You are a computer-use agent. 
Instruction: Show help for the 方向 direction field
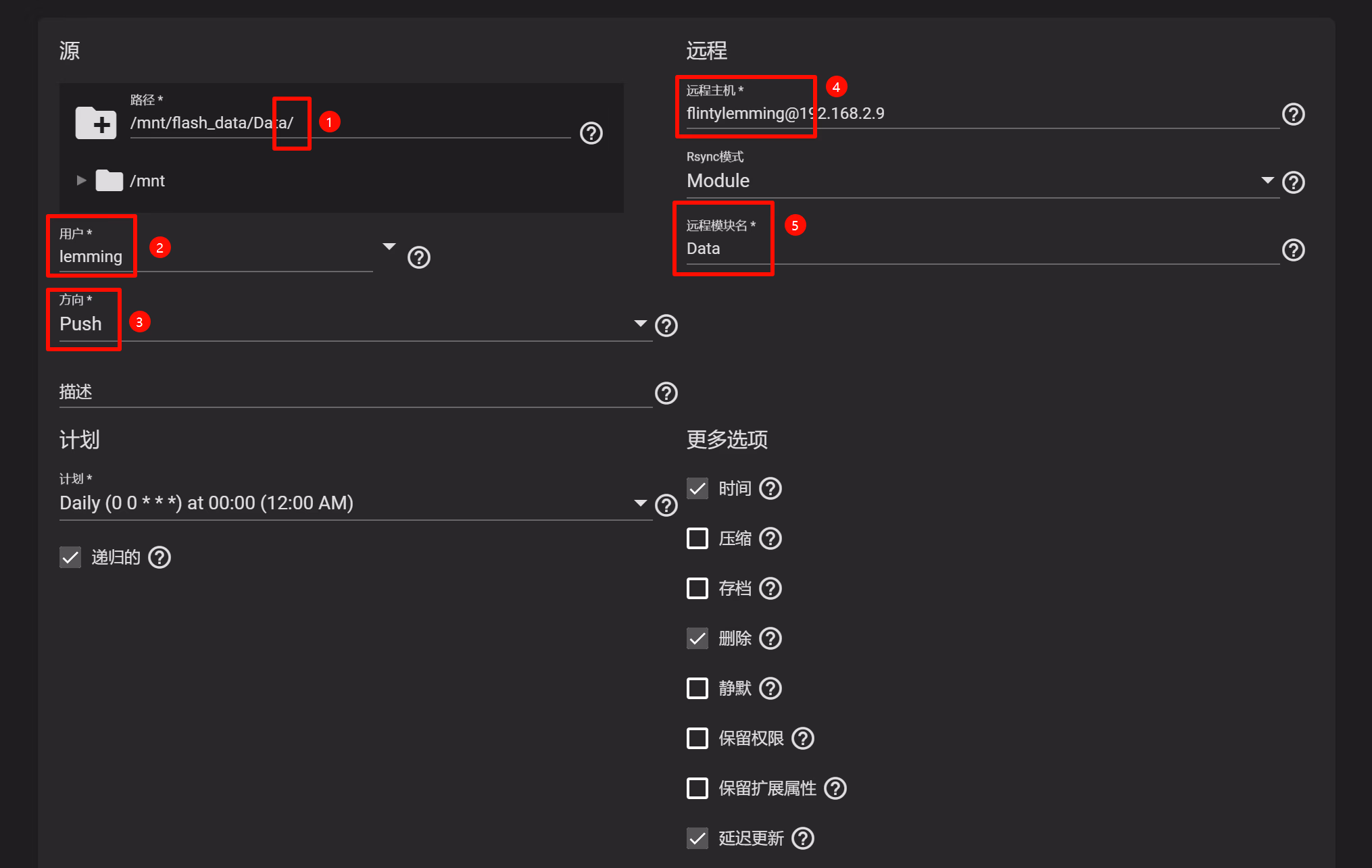click(666, 326)
